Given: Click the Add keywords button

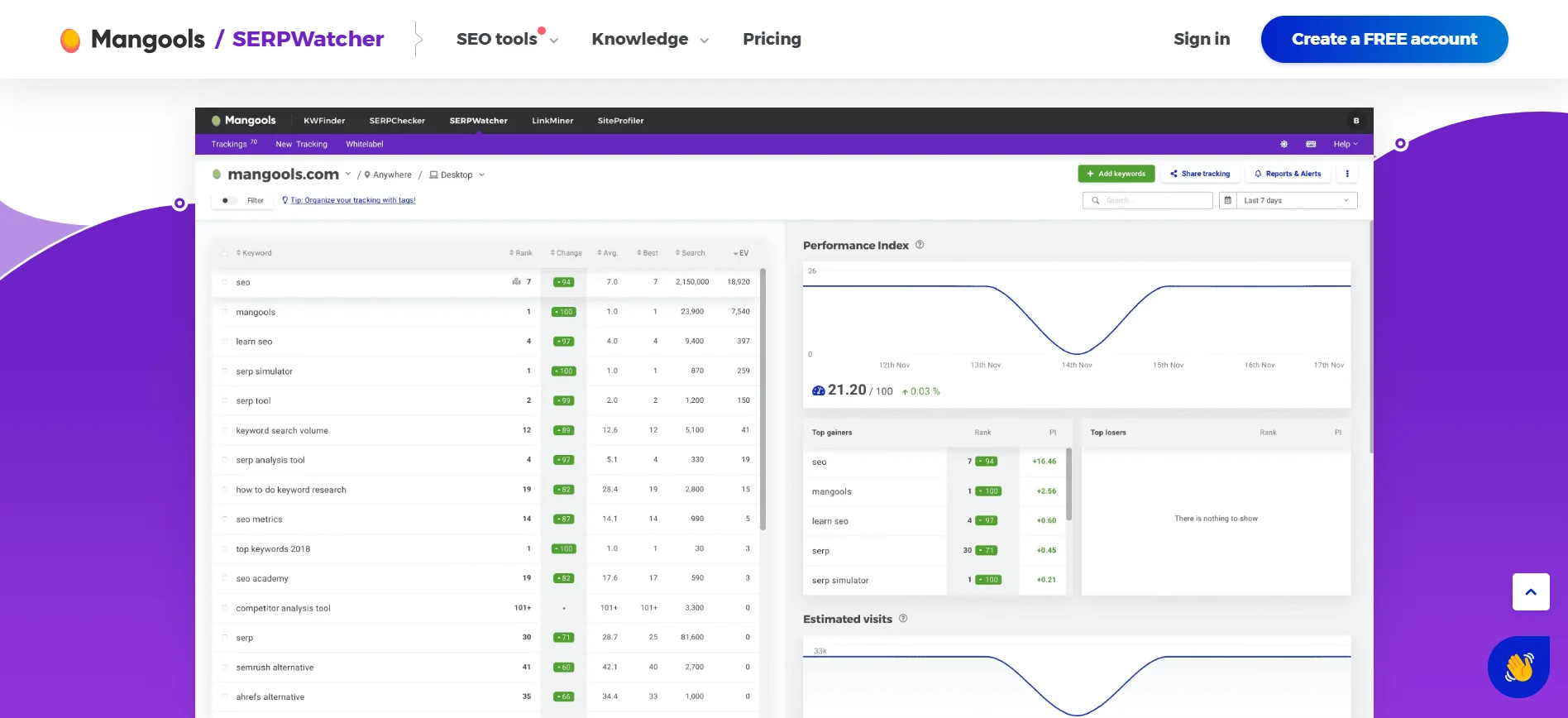Looking at the screenshot, I should tap(1116, 174).
